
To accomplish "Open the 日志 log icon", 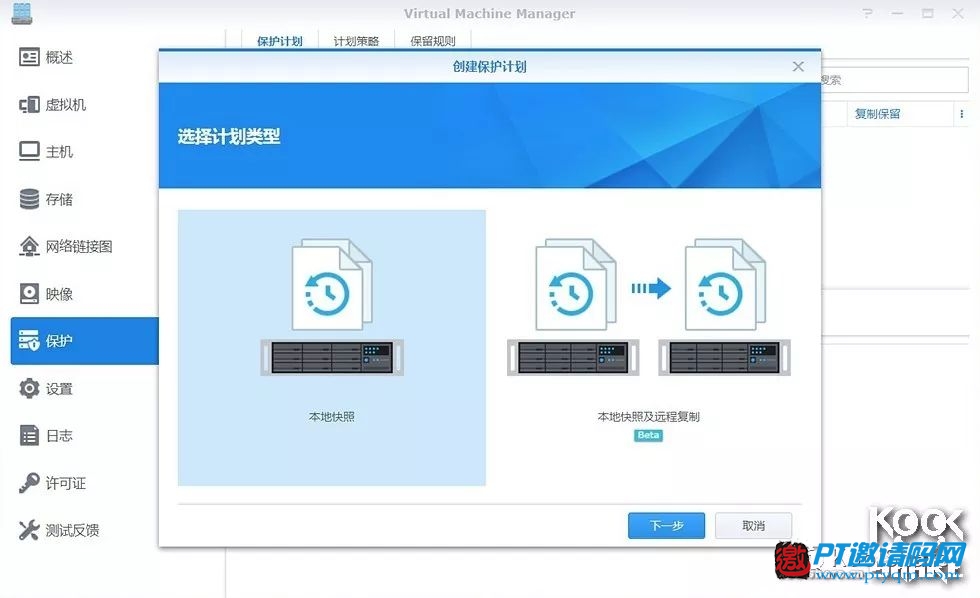I will (x=29, y=436).
